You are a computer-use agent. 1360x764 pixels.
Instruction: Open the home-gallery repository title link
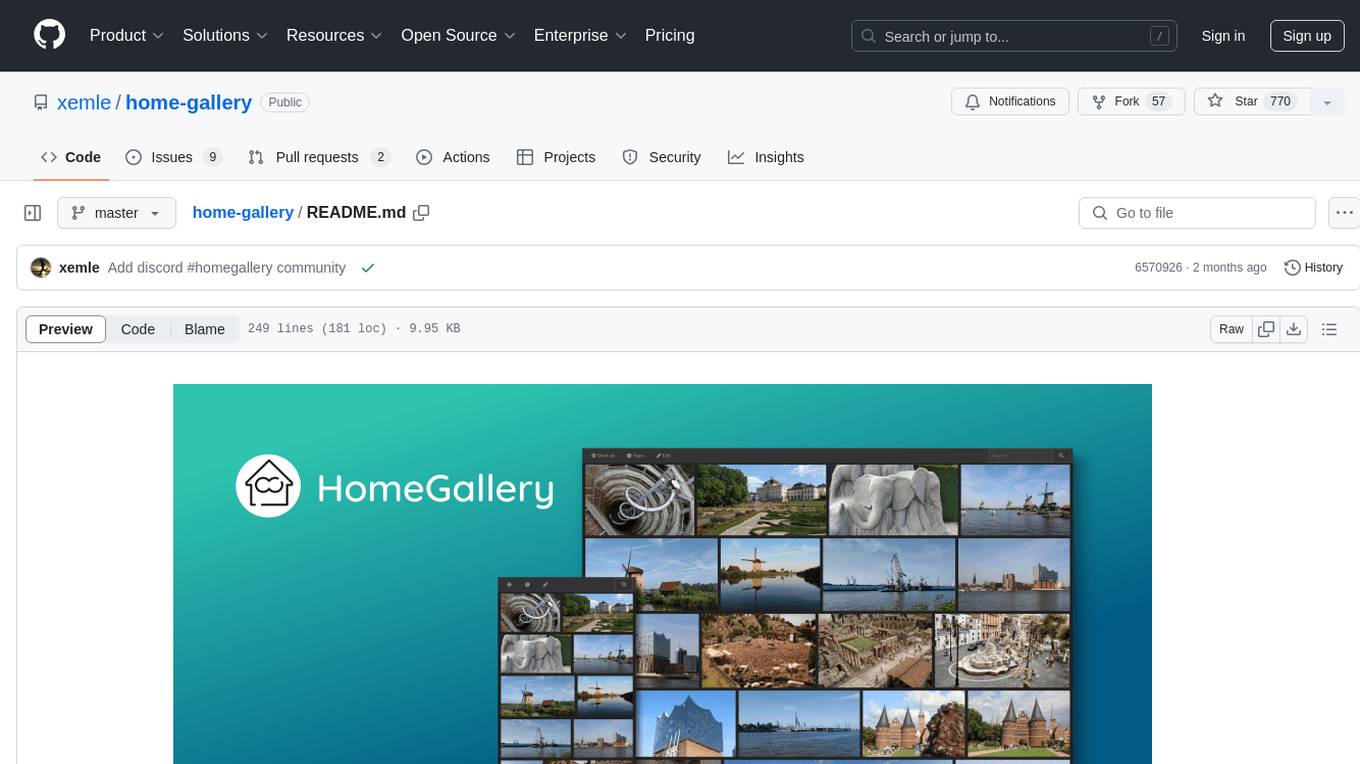(189, 102)
